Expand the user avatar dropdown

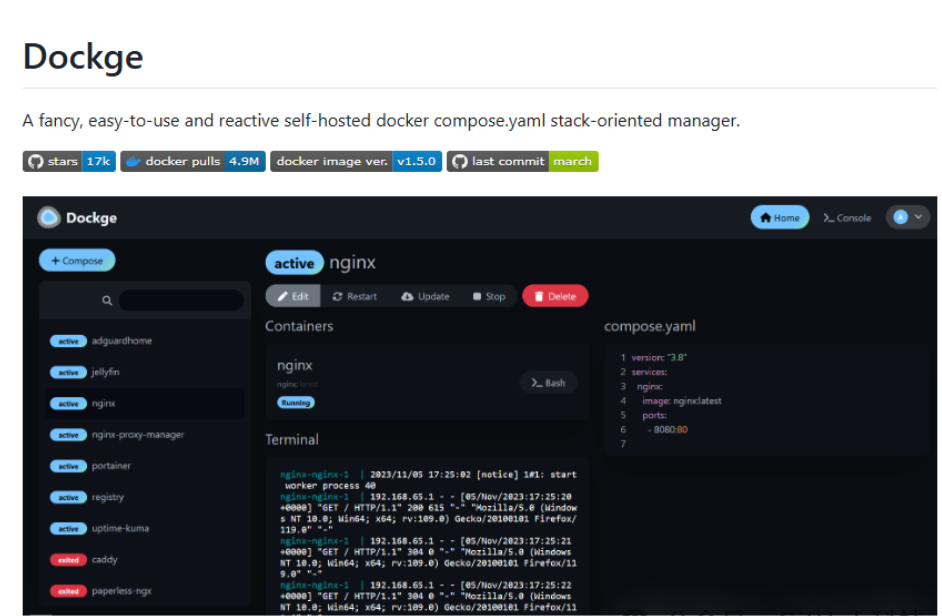click(908, 218)
